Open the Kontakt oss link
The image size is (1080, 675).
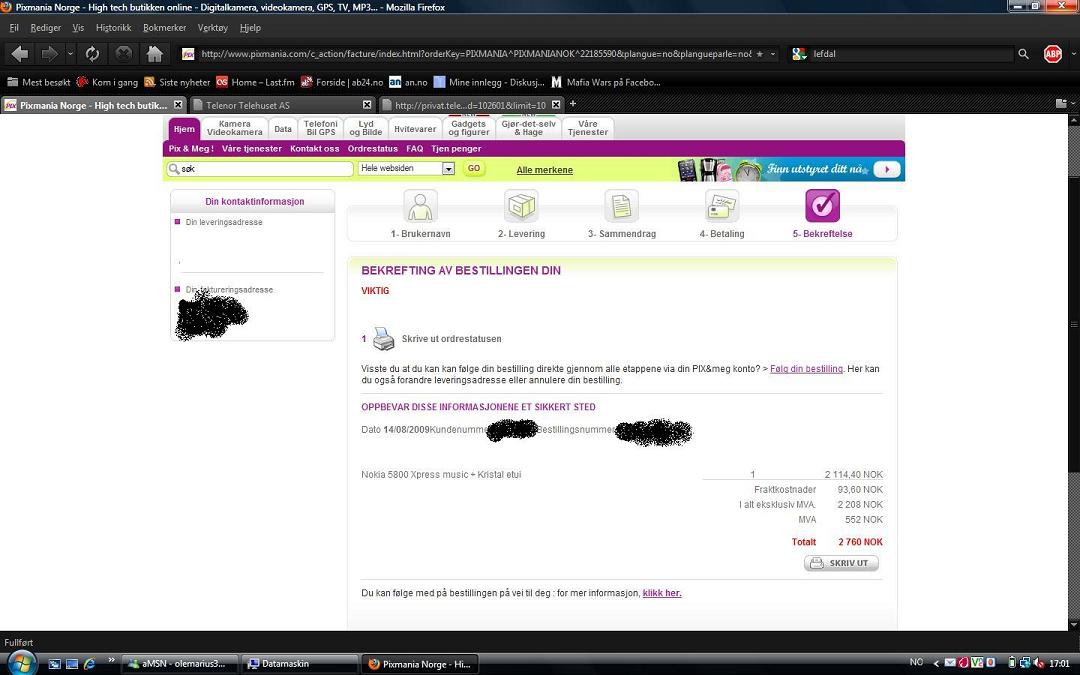click(315, 148)
